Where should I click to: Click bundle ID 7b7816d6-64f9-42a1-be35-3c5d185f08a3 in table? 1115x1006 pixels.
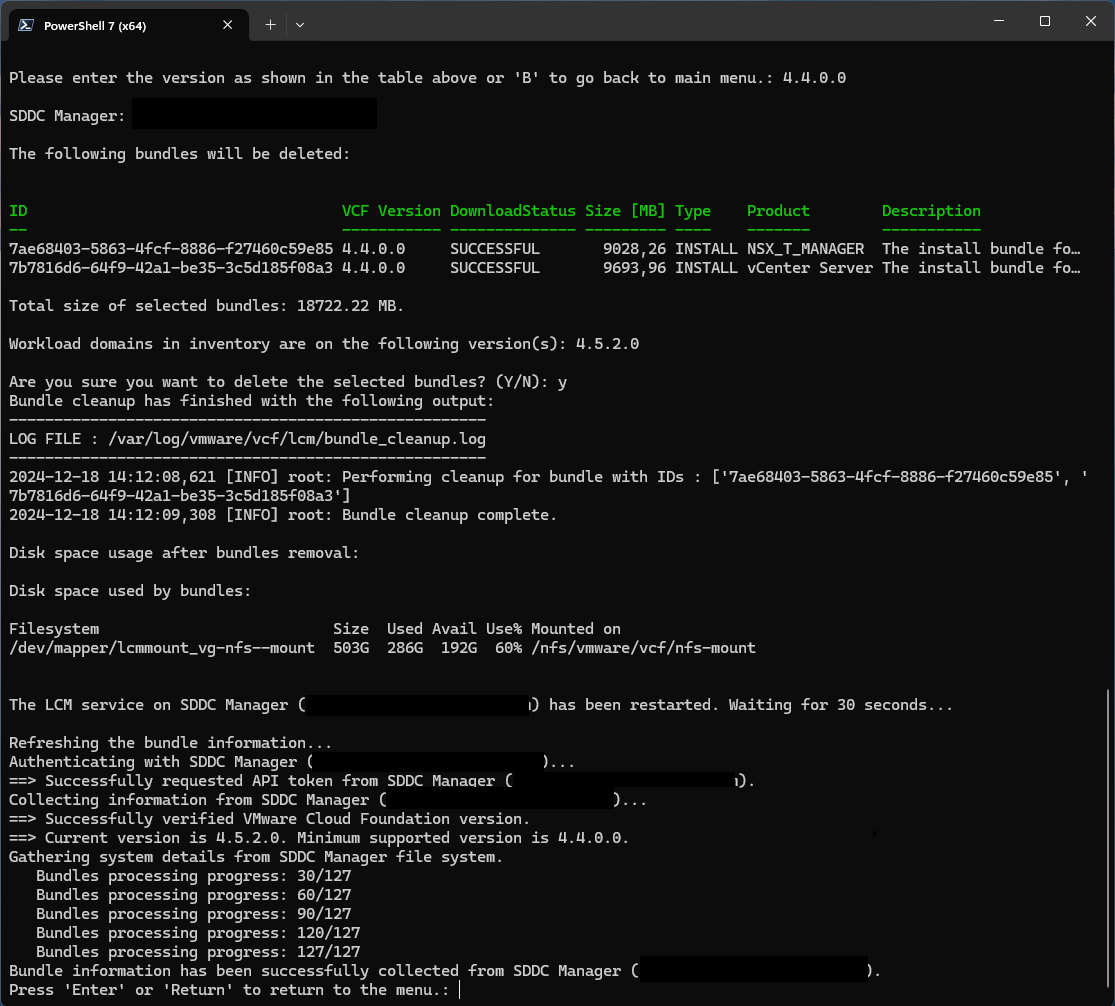pyautogui.click(x=171, y=268)
